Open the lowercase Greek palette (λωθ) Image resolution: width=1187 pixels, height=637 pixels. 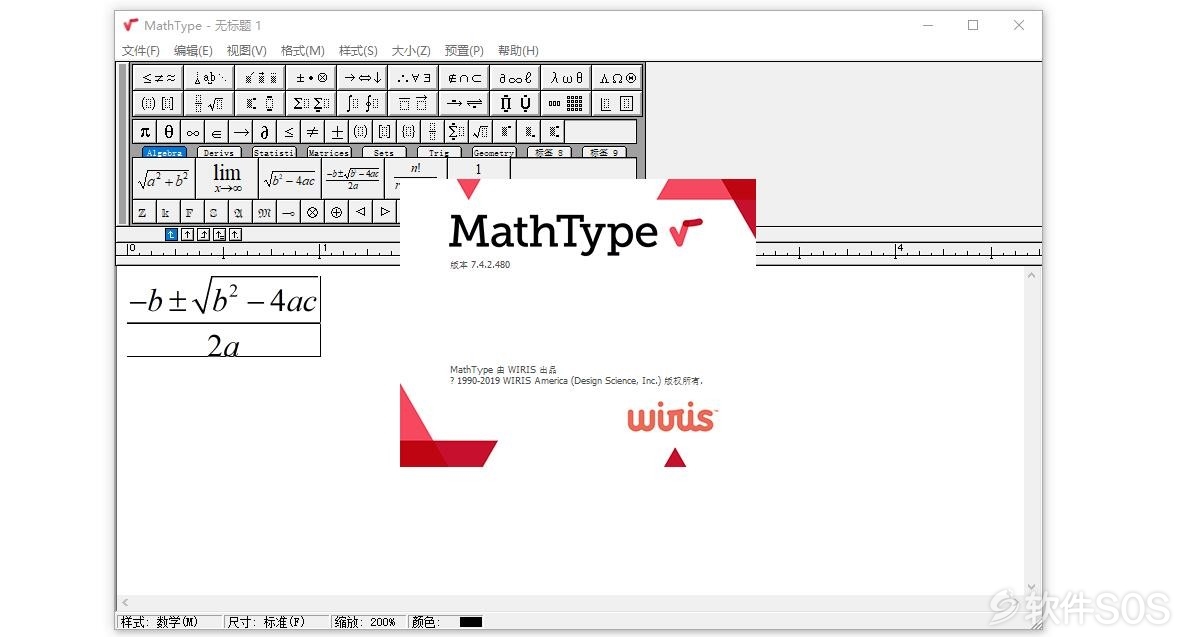click(x=566, y=77)
